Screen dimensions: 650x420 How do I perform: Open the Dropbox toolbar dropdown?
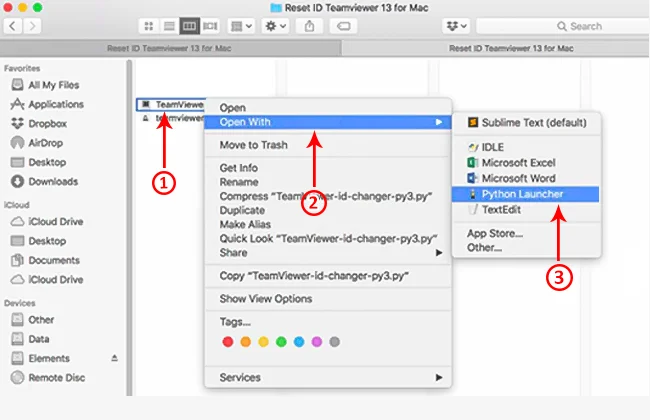tap(456, 26)
